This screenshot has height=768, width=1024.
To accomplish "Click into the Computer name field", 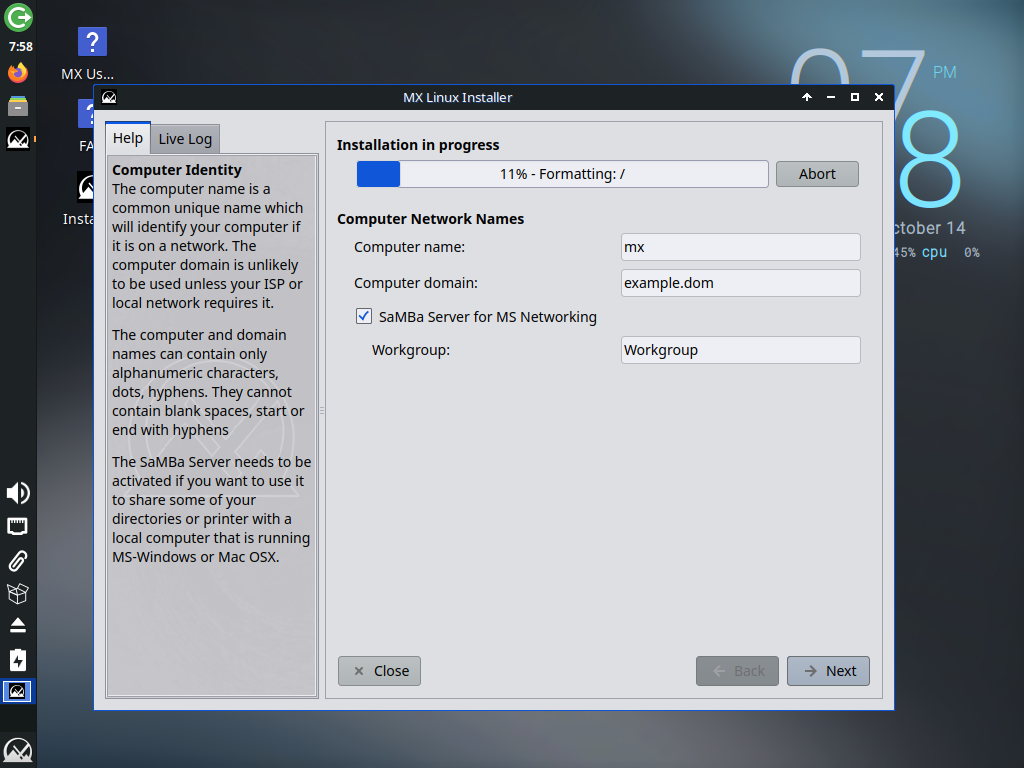I will click(x=741, y=247).
